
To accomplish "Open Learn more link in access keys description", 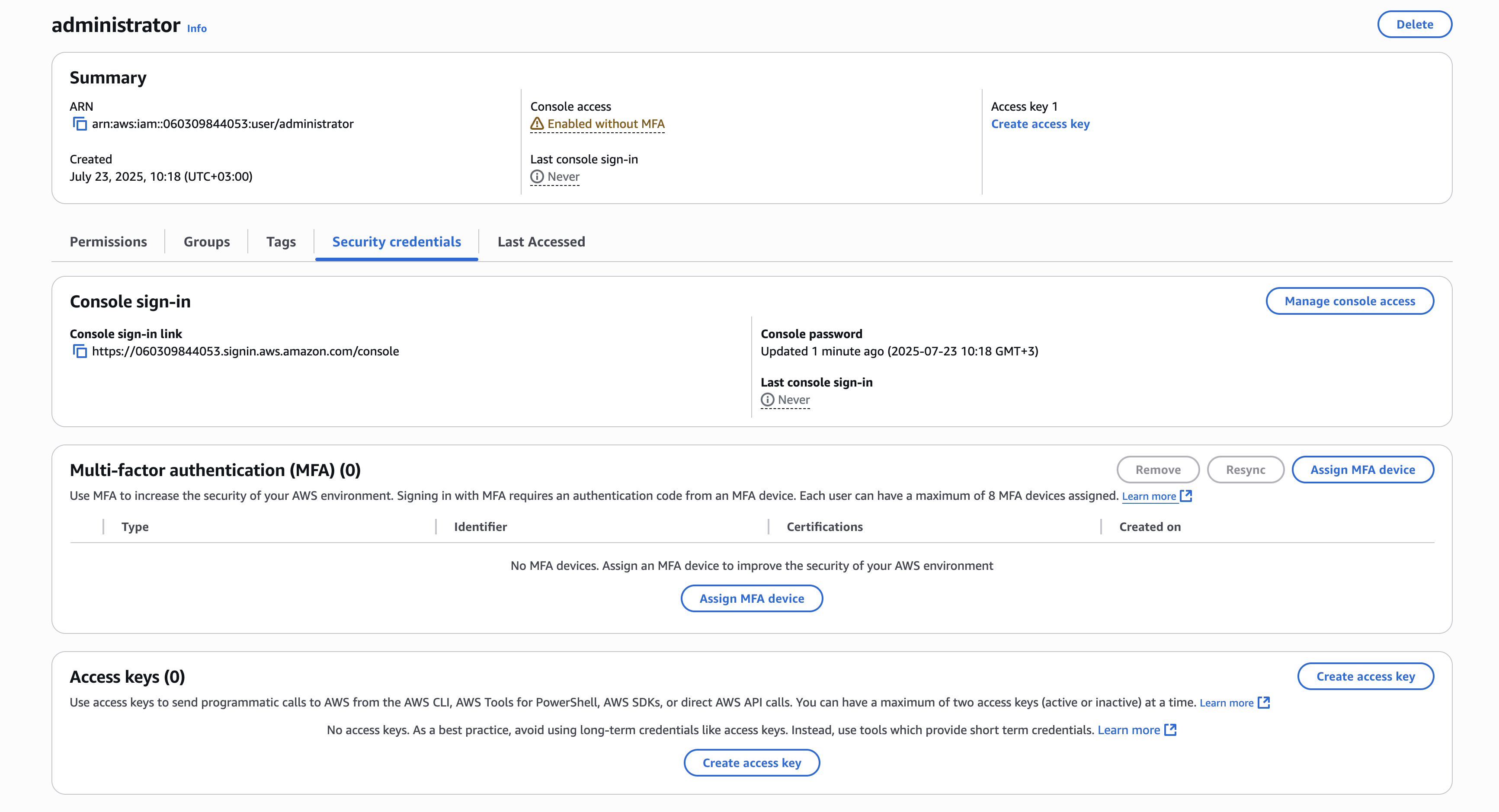I will pos(1226,703).
